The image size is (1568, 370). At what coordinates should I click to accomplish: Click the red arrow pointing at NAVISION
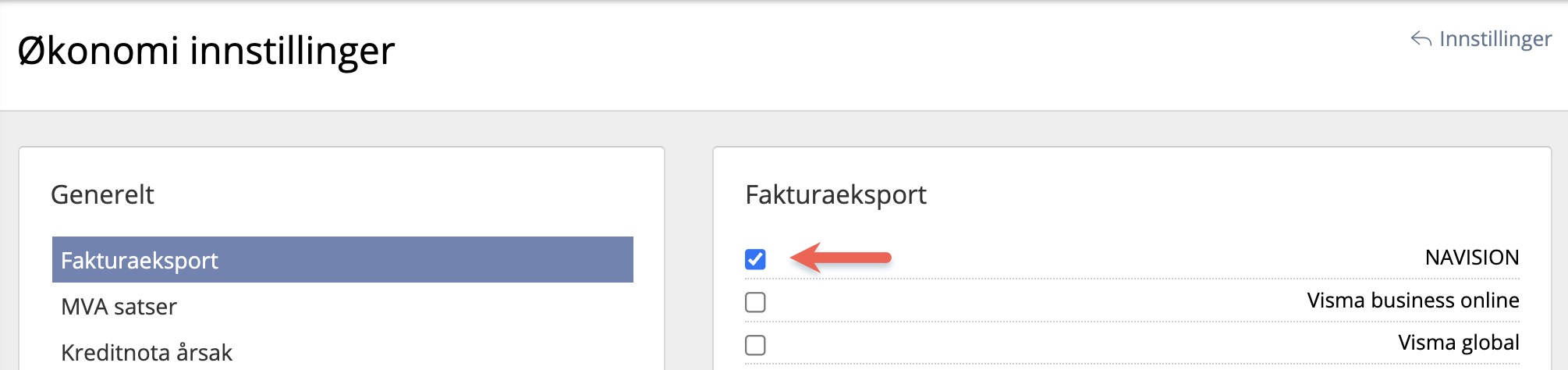click(841, 258)
